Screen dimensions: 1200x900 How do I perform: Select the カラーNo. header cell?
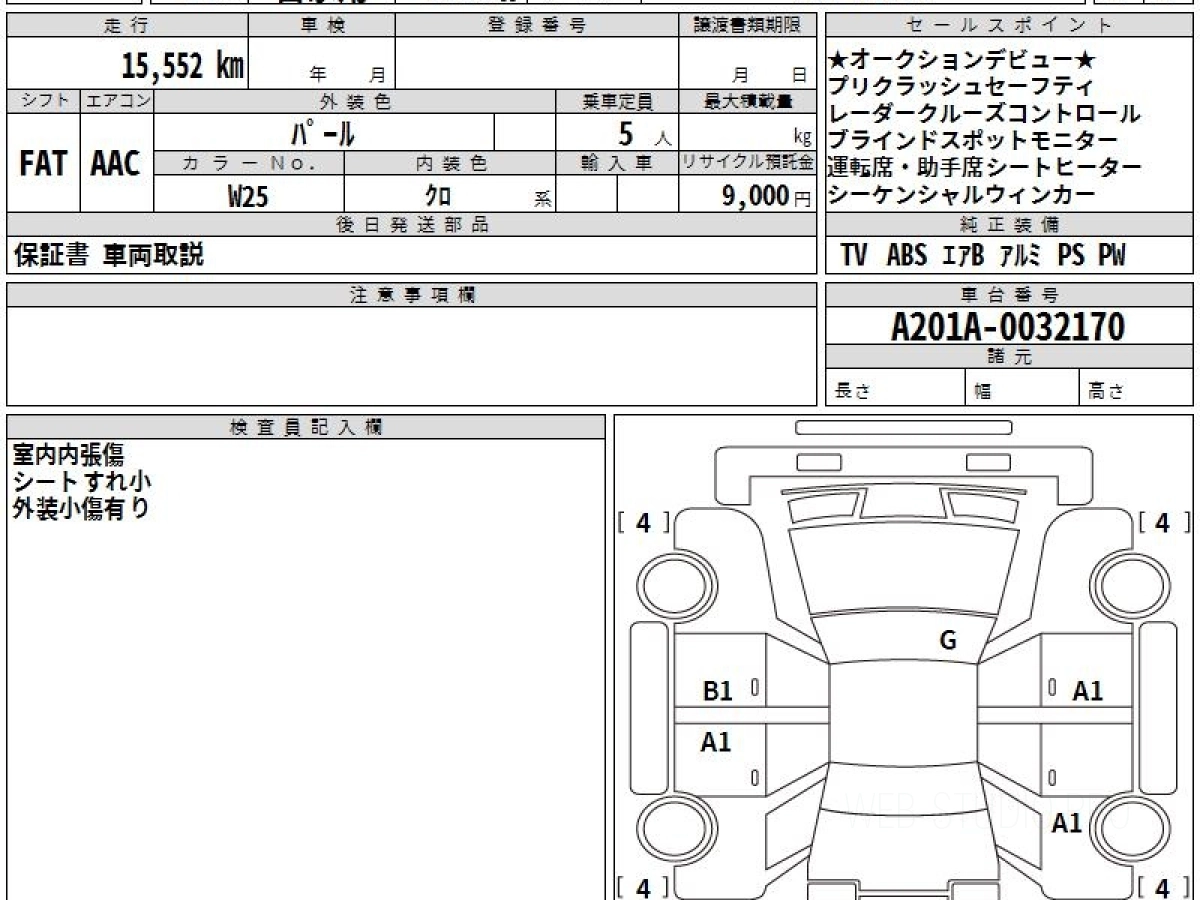(x=250, y=163)
